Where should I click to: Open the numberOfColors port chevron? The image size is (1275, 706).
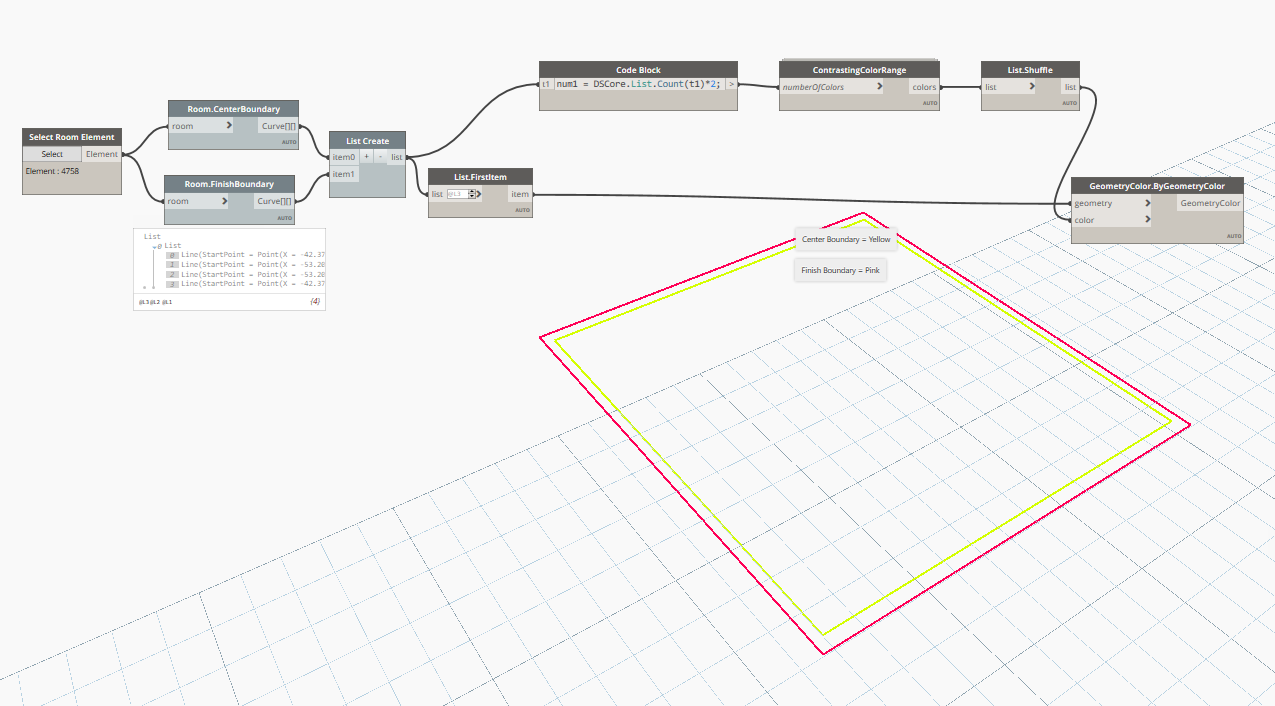coord(879,87)
